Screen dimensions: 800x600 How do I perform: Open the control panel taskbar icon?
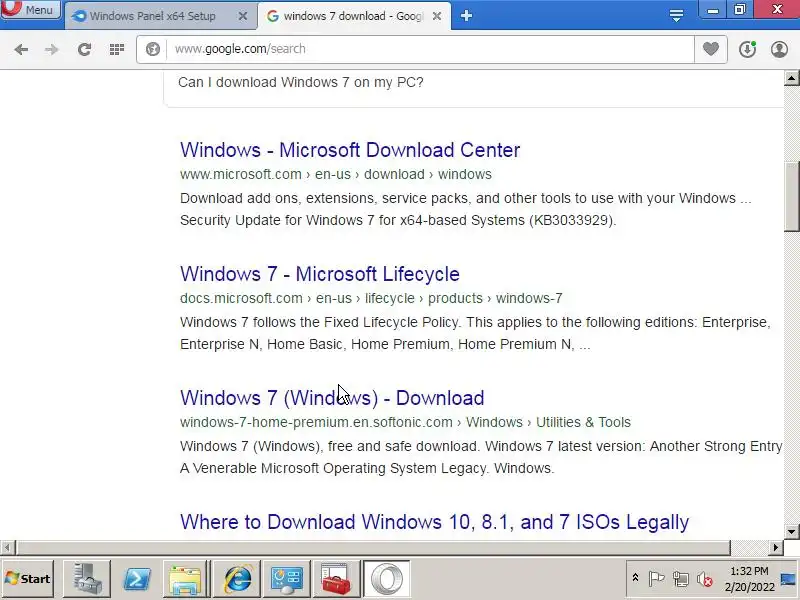287,579
